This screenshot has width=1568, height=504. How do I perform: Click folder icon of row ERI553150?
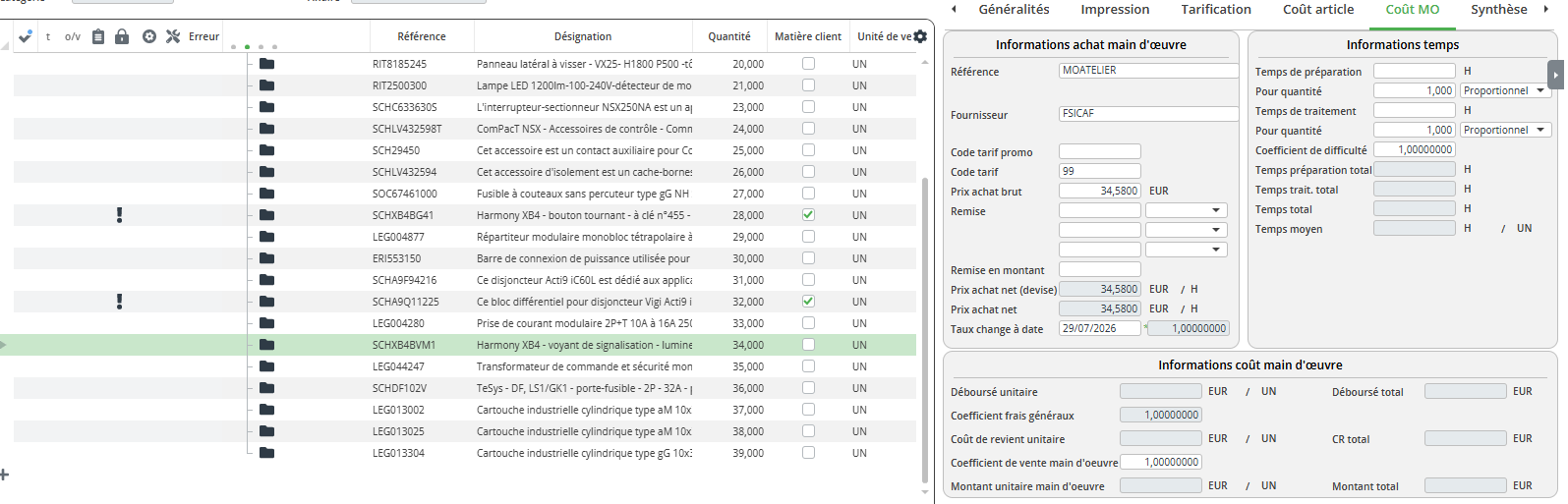(266, 258)
